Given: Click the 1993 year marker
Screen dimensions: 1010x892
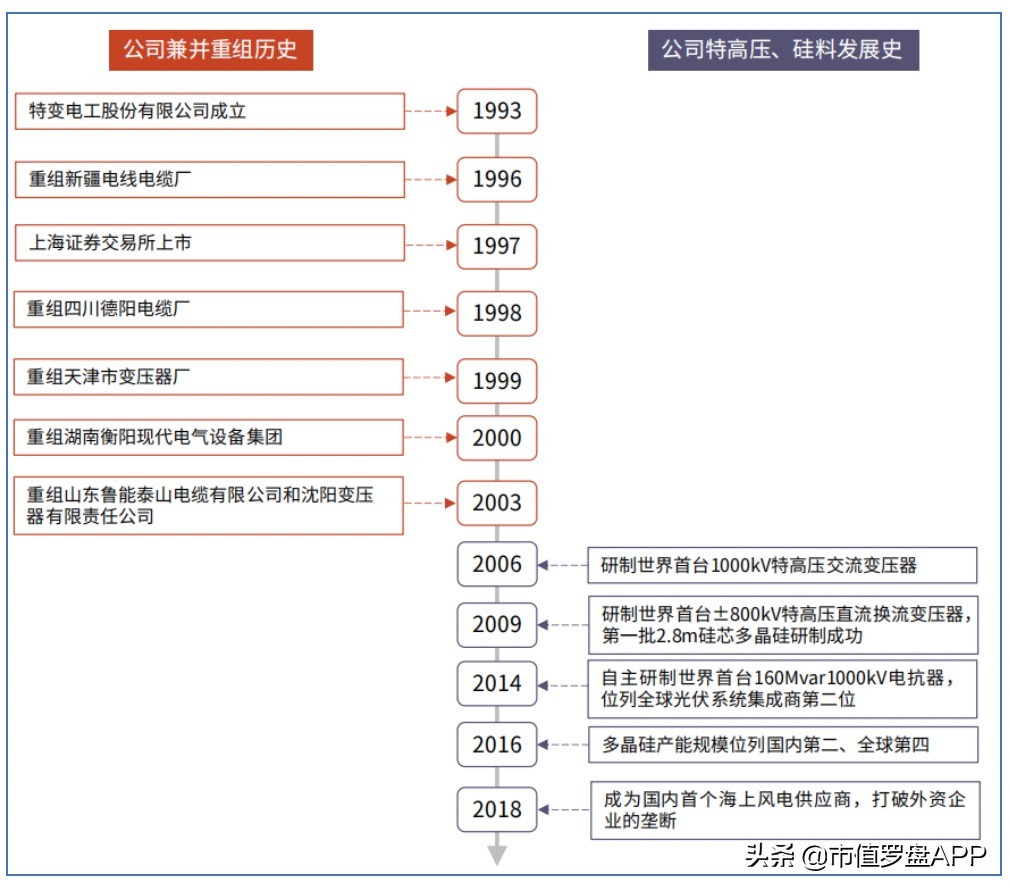Looking at the screenshot, I should click(x=496, y=112).
